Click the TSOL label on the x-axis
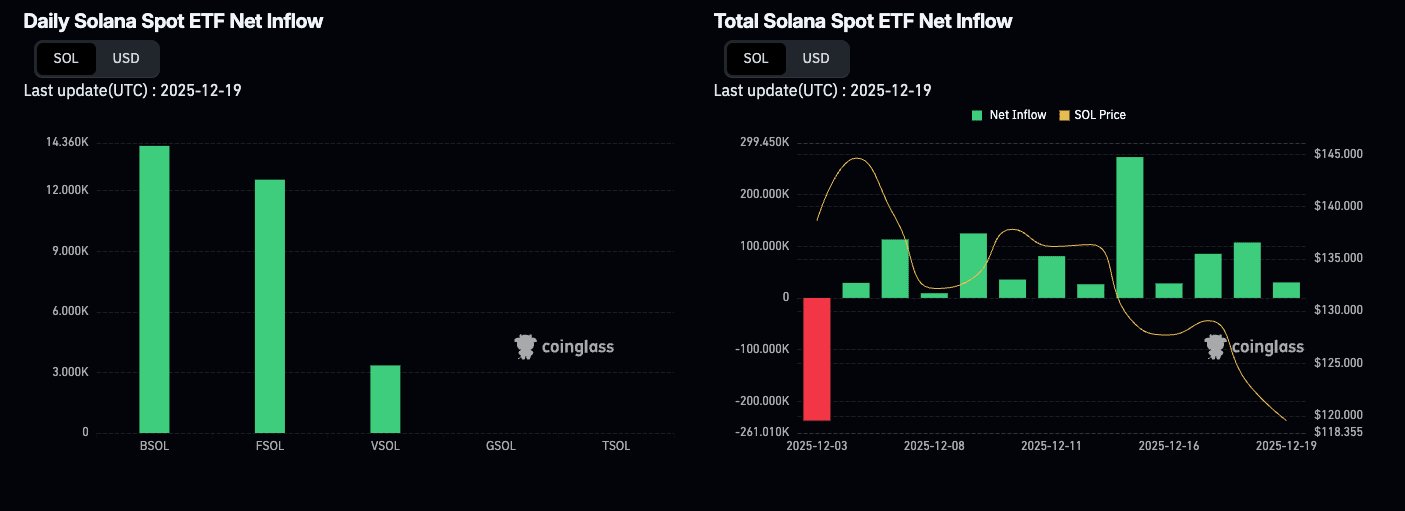This screenshot has height=511, width=1405. click(616, 446)
